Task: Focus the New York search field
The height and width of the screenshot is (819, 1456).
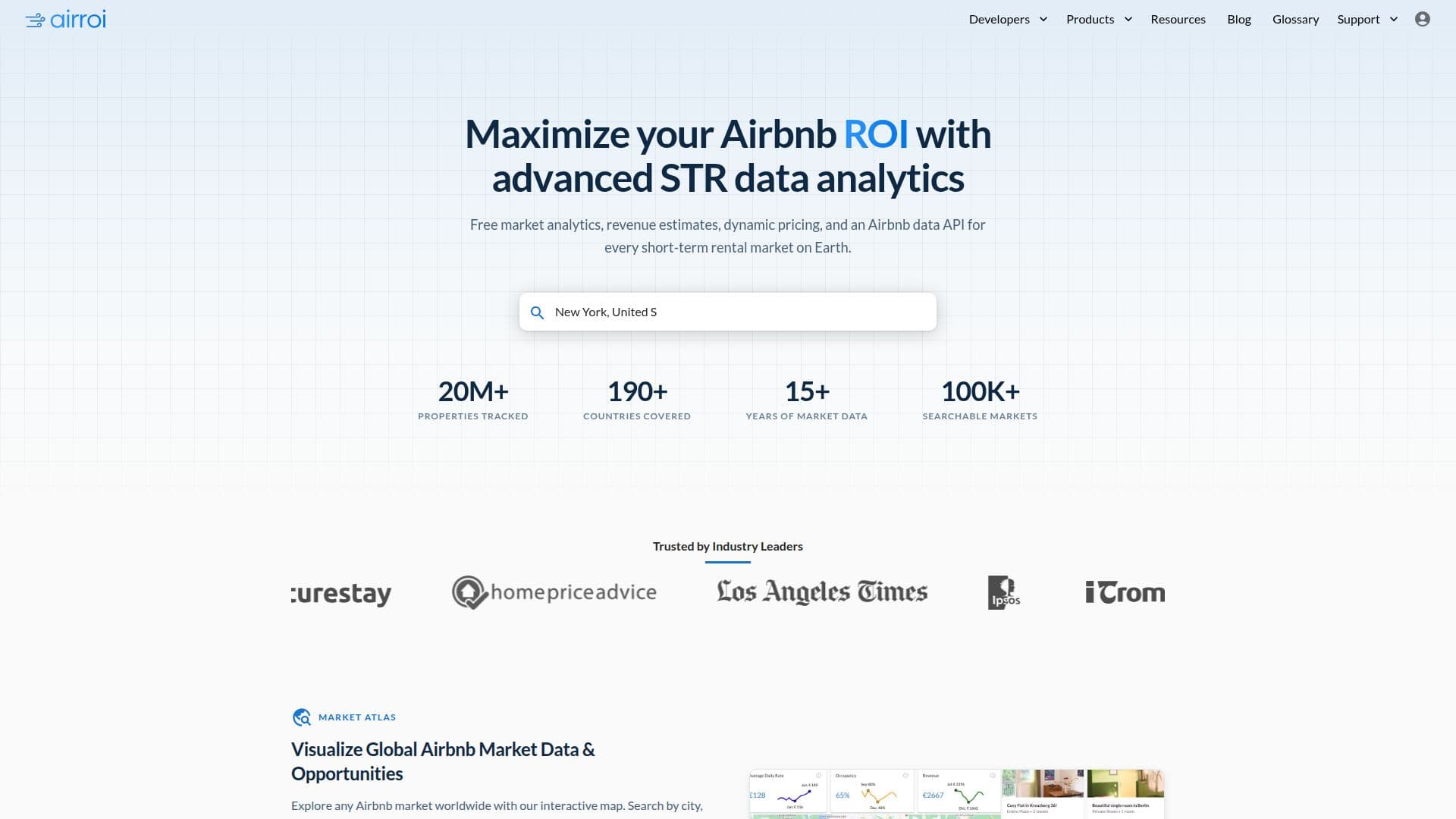Action: click(728, 312)
